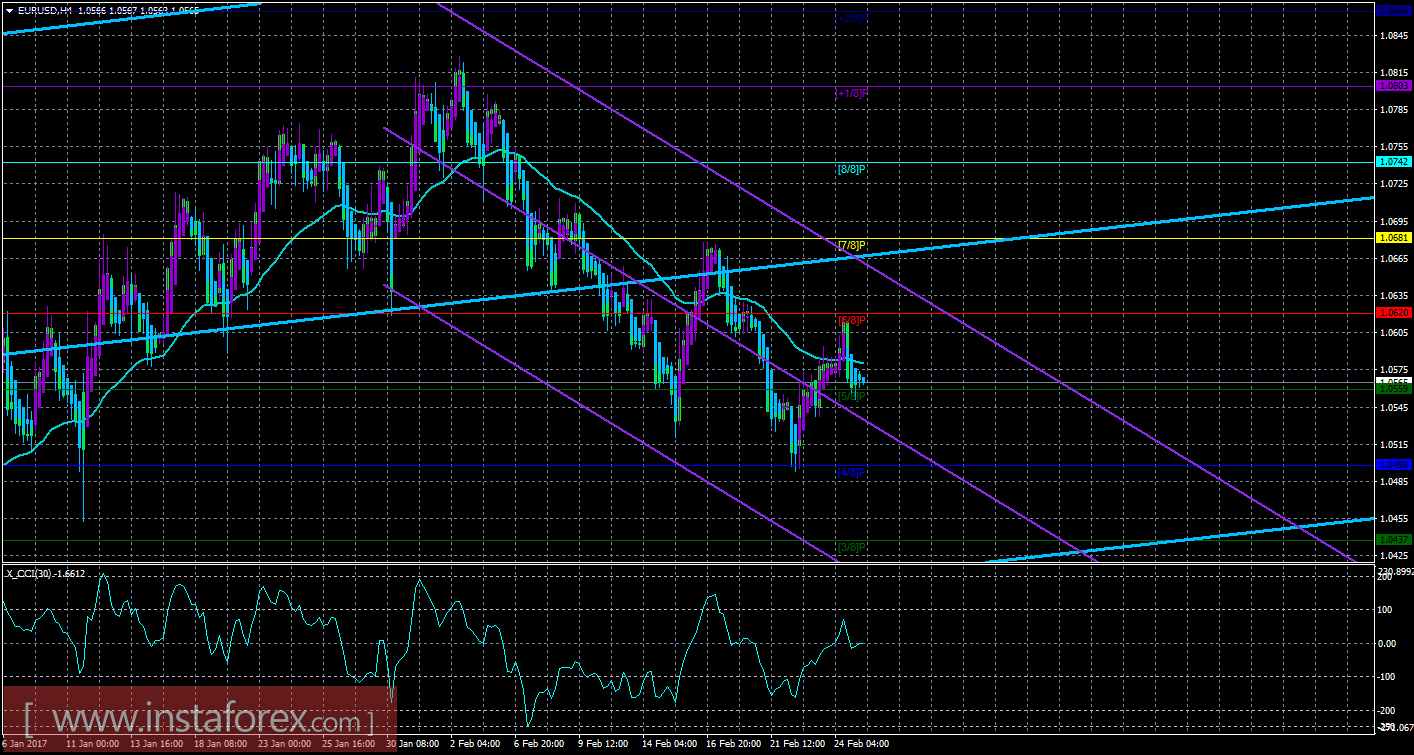This screenshot has height=755, width=1414.
Task: Click the 1.0425 price axis value
Action: point(1394,555)
